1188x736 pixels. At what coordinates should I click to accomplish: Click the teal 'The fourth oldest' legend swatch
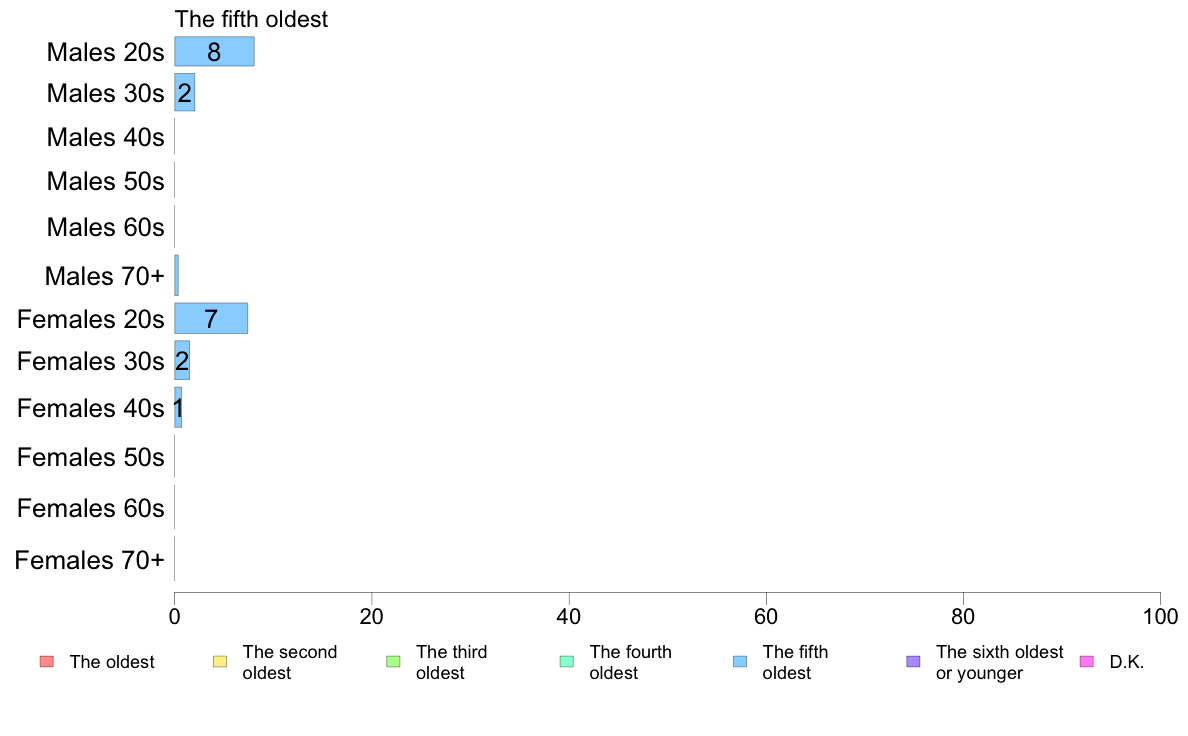(x=567, y=662)
